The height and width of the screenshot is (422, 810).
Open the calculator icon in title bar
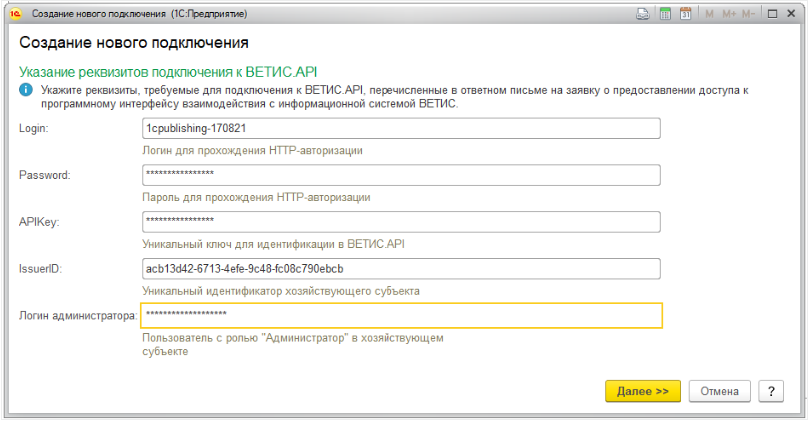click(x=665, y=14)
